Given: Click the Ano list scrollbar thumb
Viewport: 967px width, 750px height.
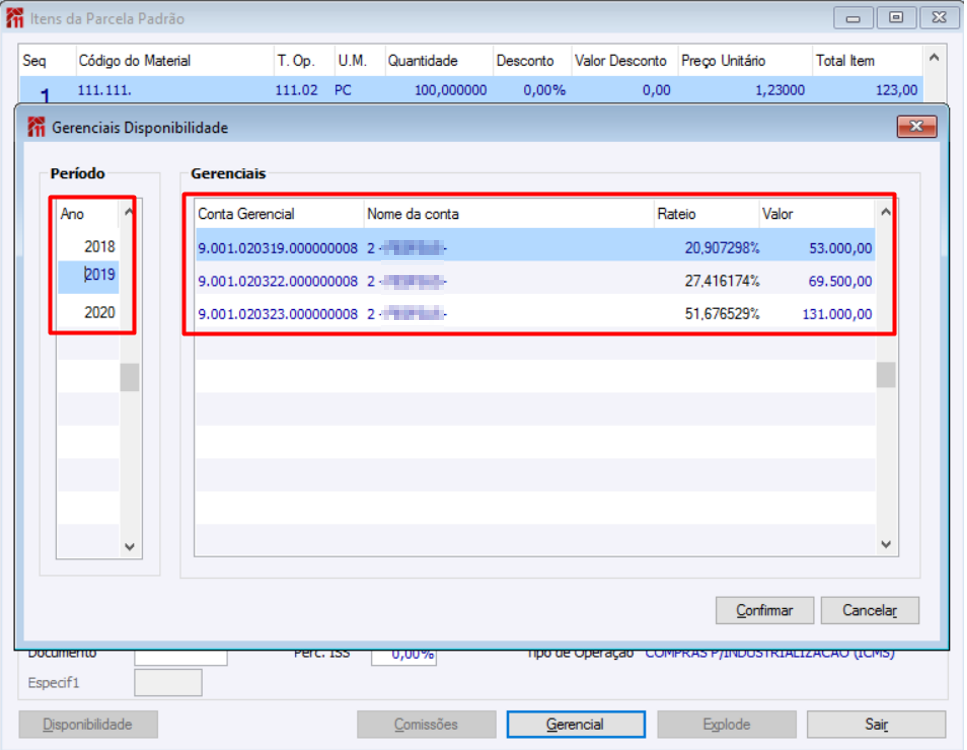Looking at the screenshot, I should point(130,377).
